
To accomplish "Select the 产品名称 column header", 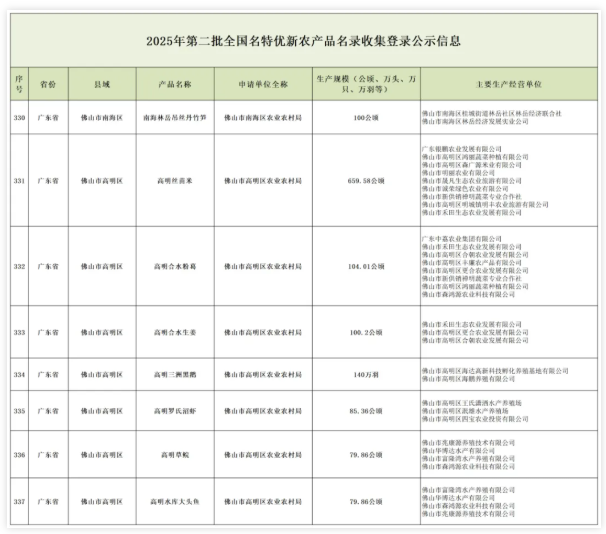I will (x=176, y=84).
